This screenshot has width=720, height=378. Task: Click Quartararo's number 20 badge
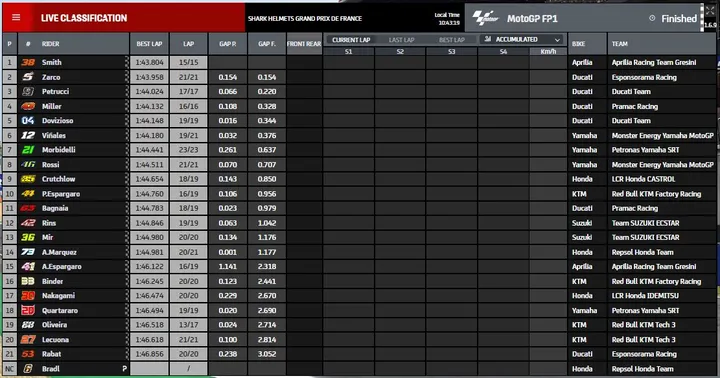28,310
